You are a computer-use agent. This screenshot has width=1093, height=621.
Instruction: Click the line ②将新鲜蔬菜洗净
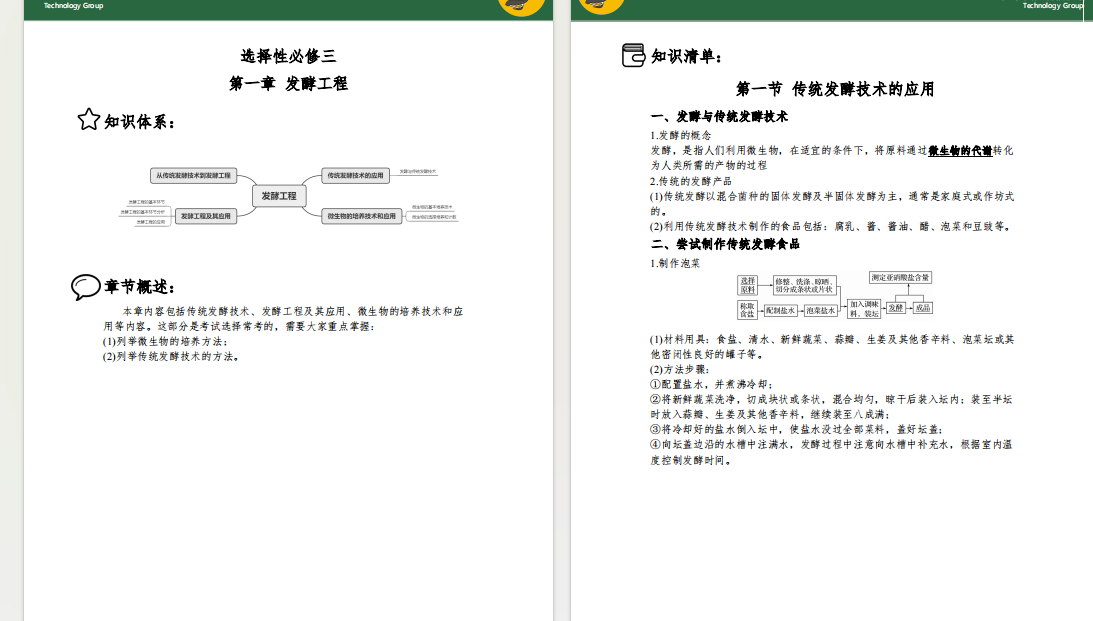click(x=831, y=400)
